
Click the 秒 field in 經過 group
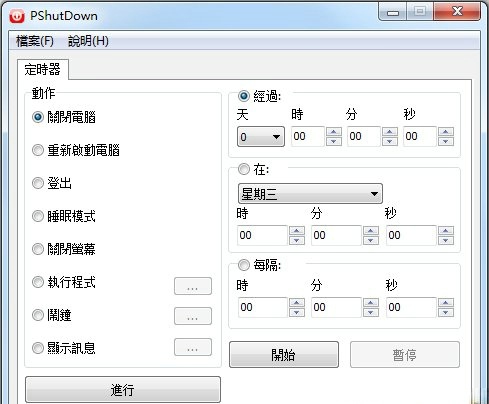pyautogui.click(x=420, y=136)
